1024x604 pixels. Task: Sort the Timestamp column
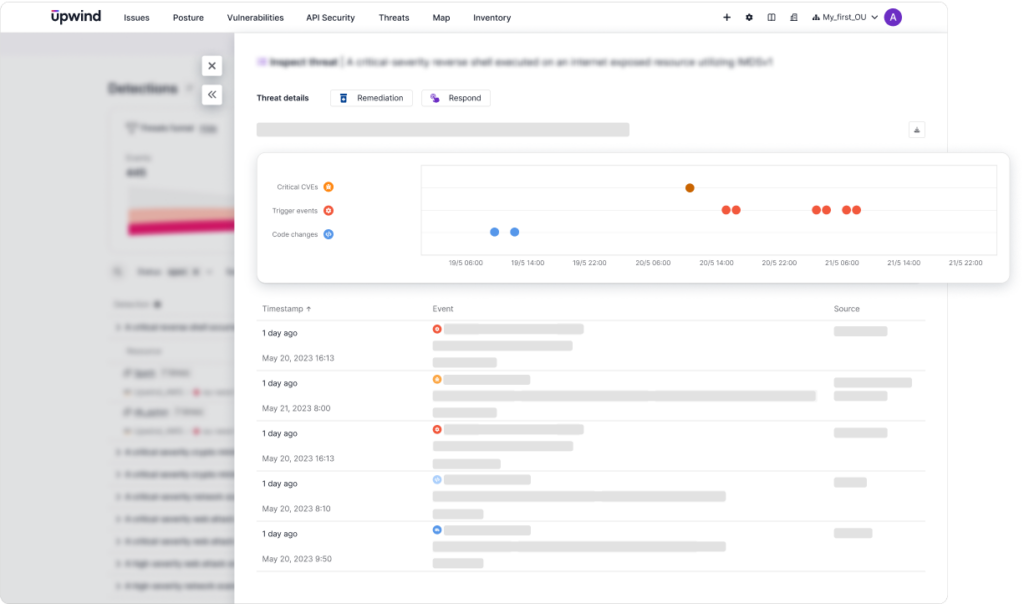coord(289,308)
